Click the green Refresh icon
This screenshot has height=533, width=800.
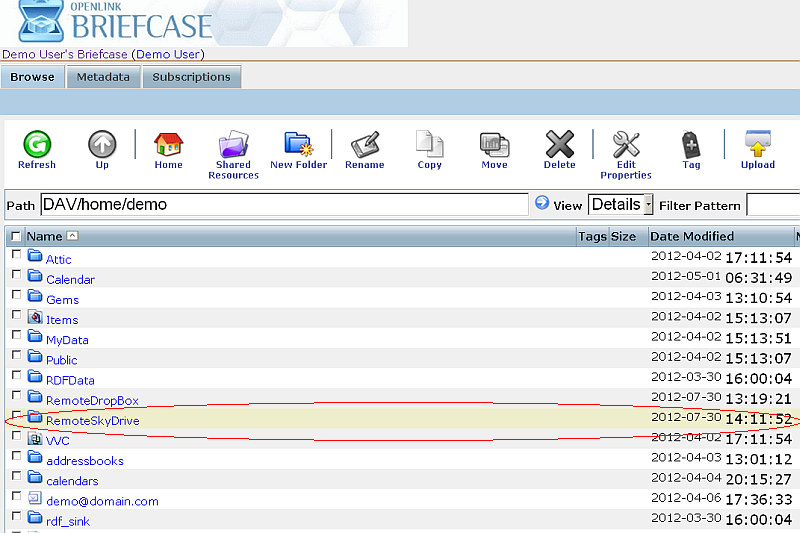coord(37,145)
